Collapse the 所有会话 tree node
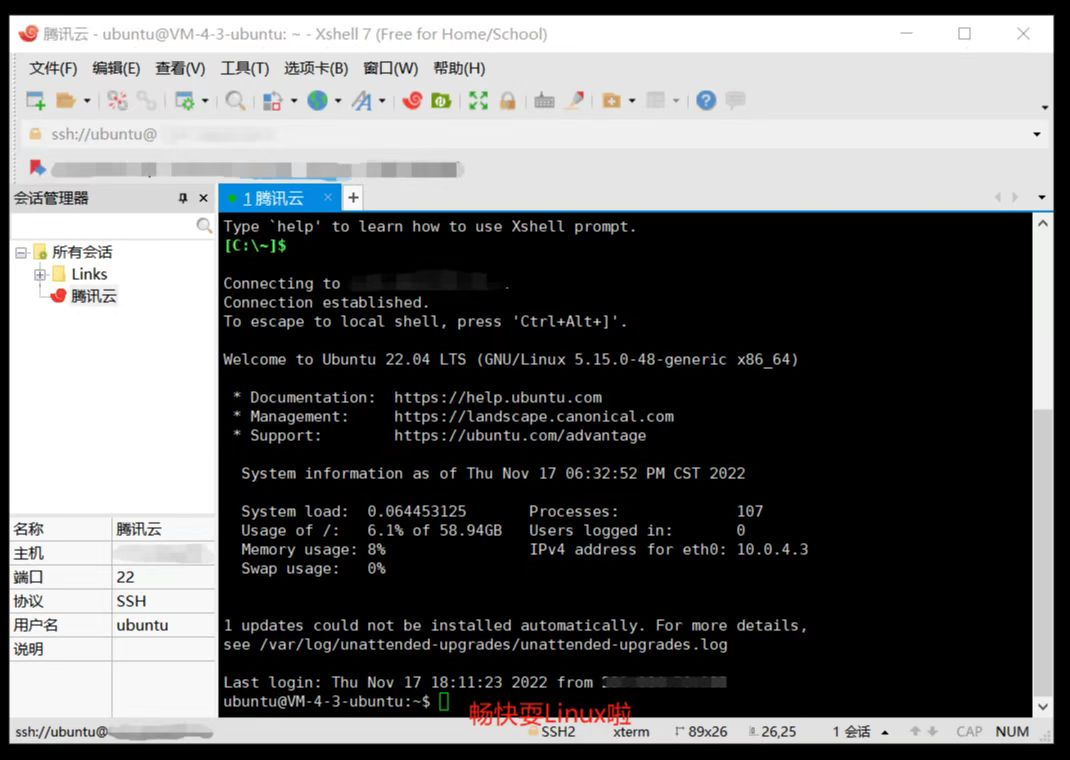Screen dimensions: 1070x760 click(21, 252)
